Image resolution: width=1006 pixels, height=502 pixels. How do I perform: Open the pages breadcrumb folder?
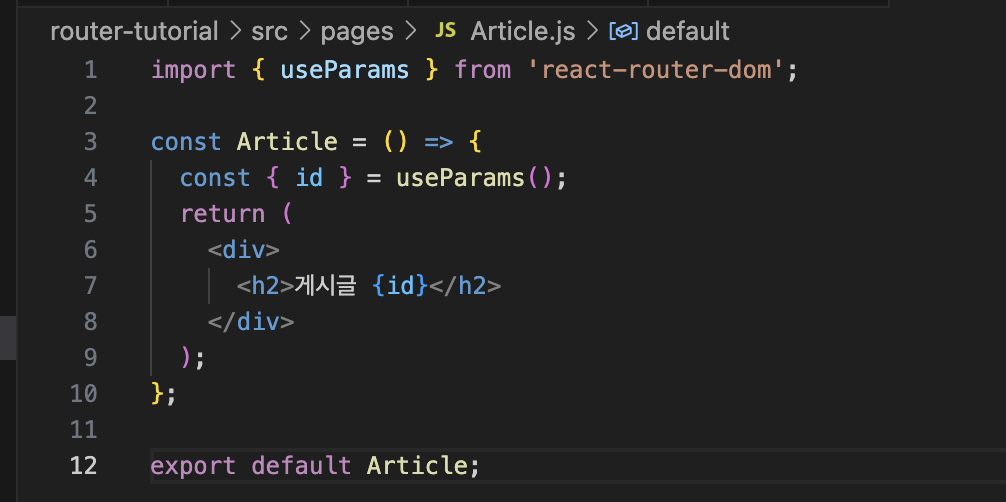click(x=357, y=31)
